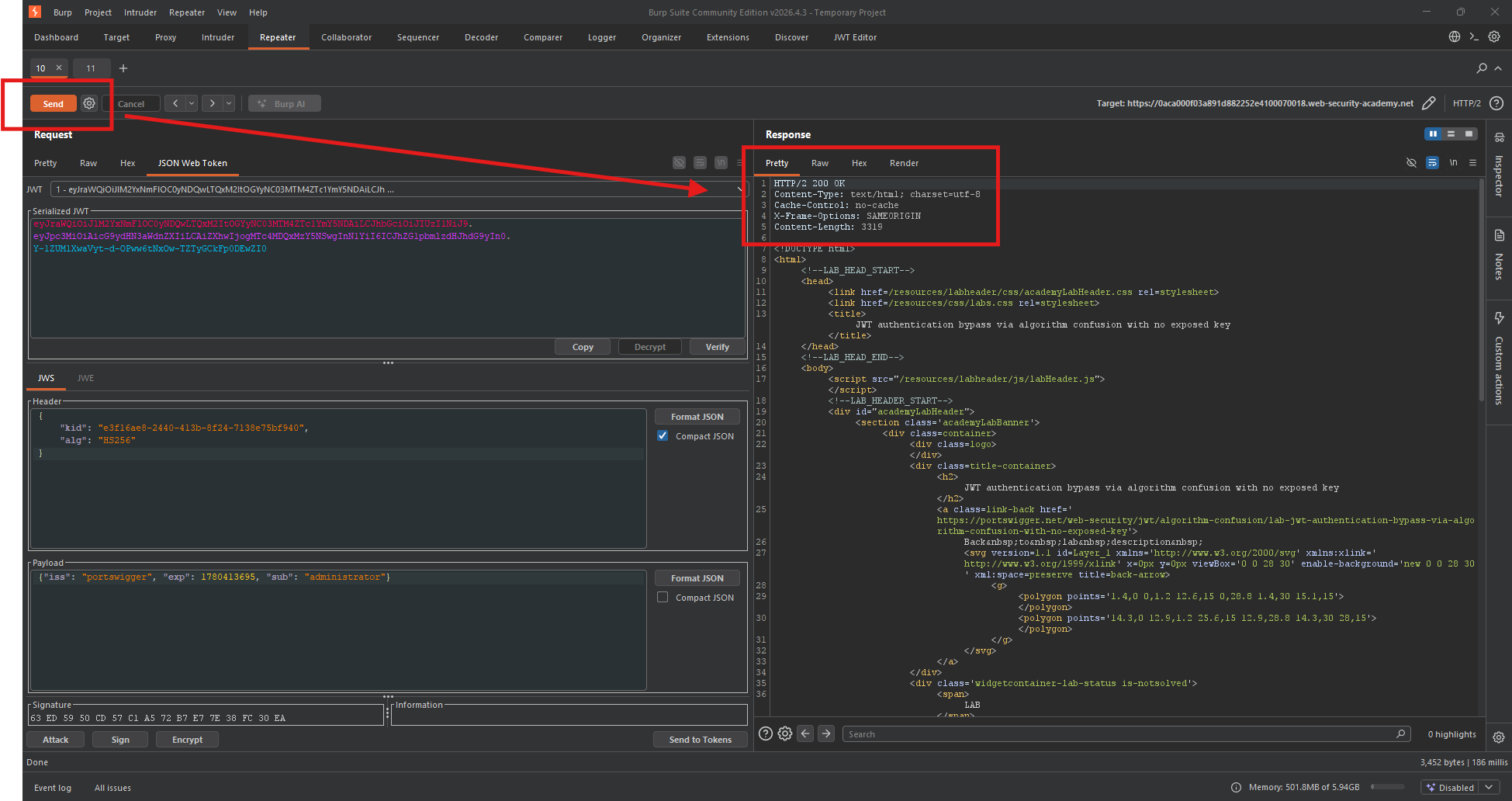
Task: Add a new Repeater tab
Action: [x=123, y=68]
